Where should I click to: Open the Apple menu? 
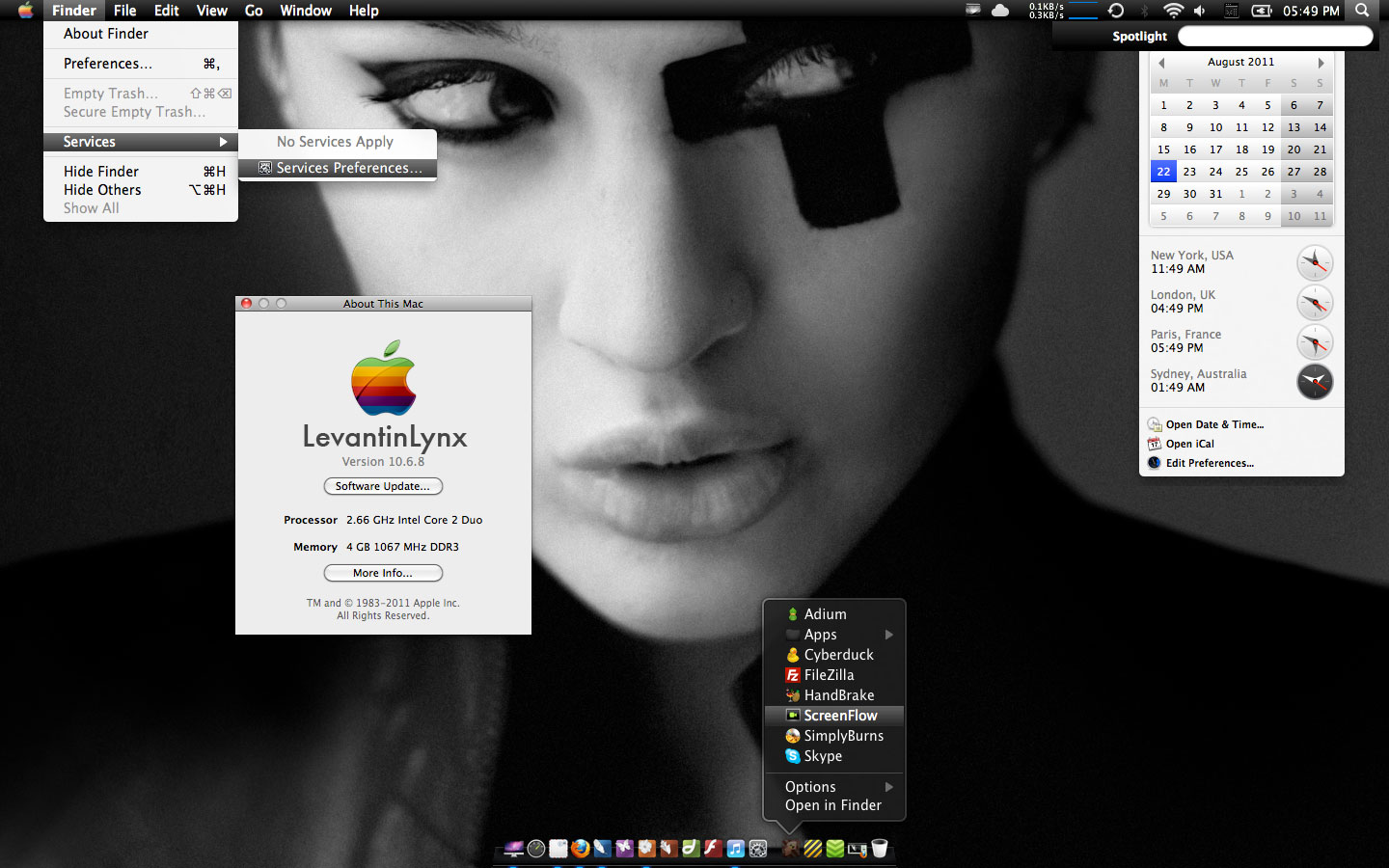click(25, 11)
